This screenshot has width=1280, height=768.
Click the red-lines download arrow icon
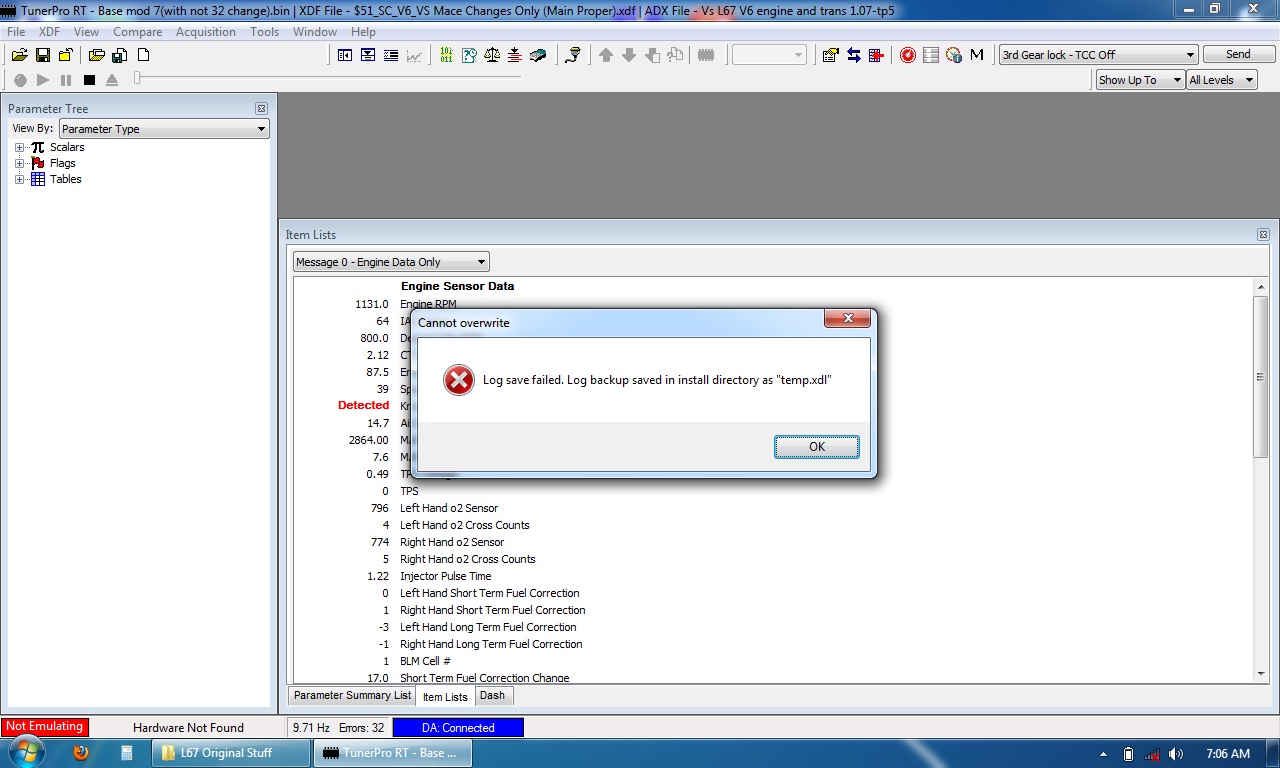[515, 55]
